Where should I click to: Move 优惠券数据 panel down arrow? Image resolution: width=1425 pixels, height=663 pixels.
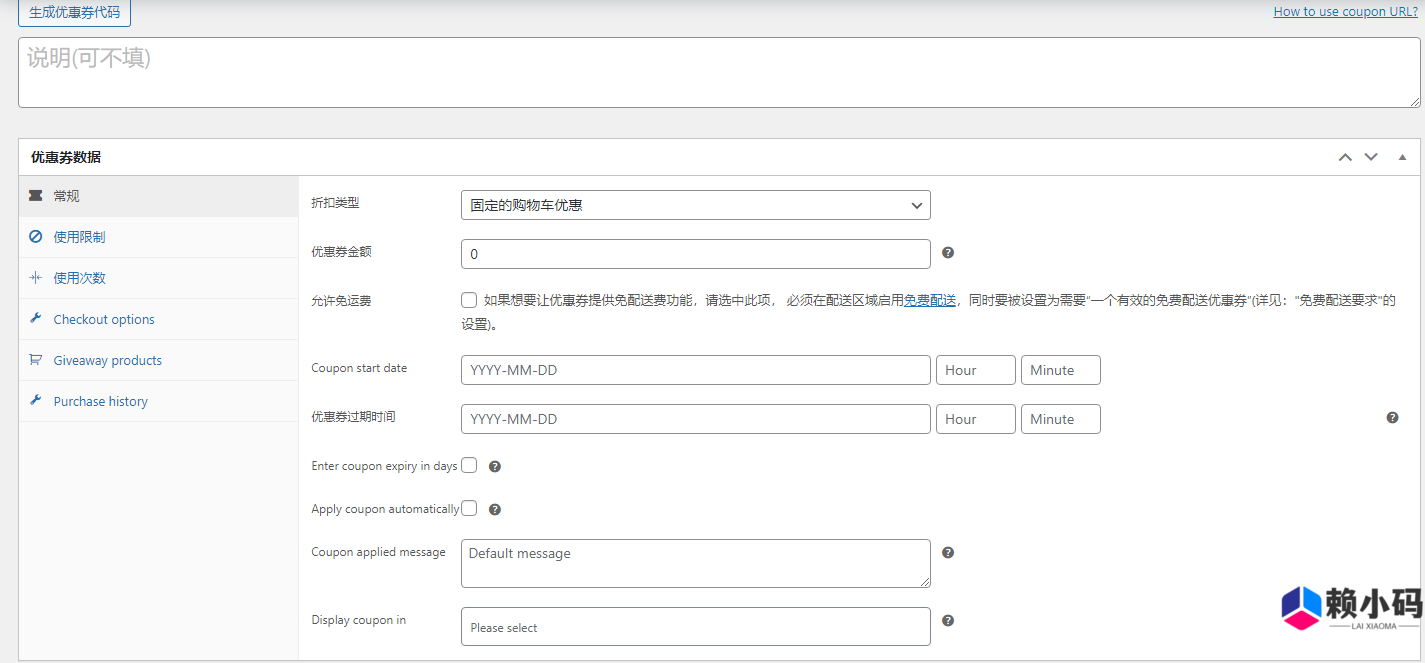[1371, 157]
